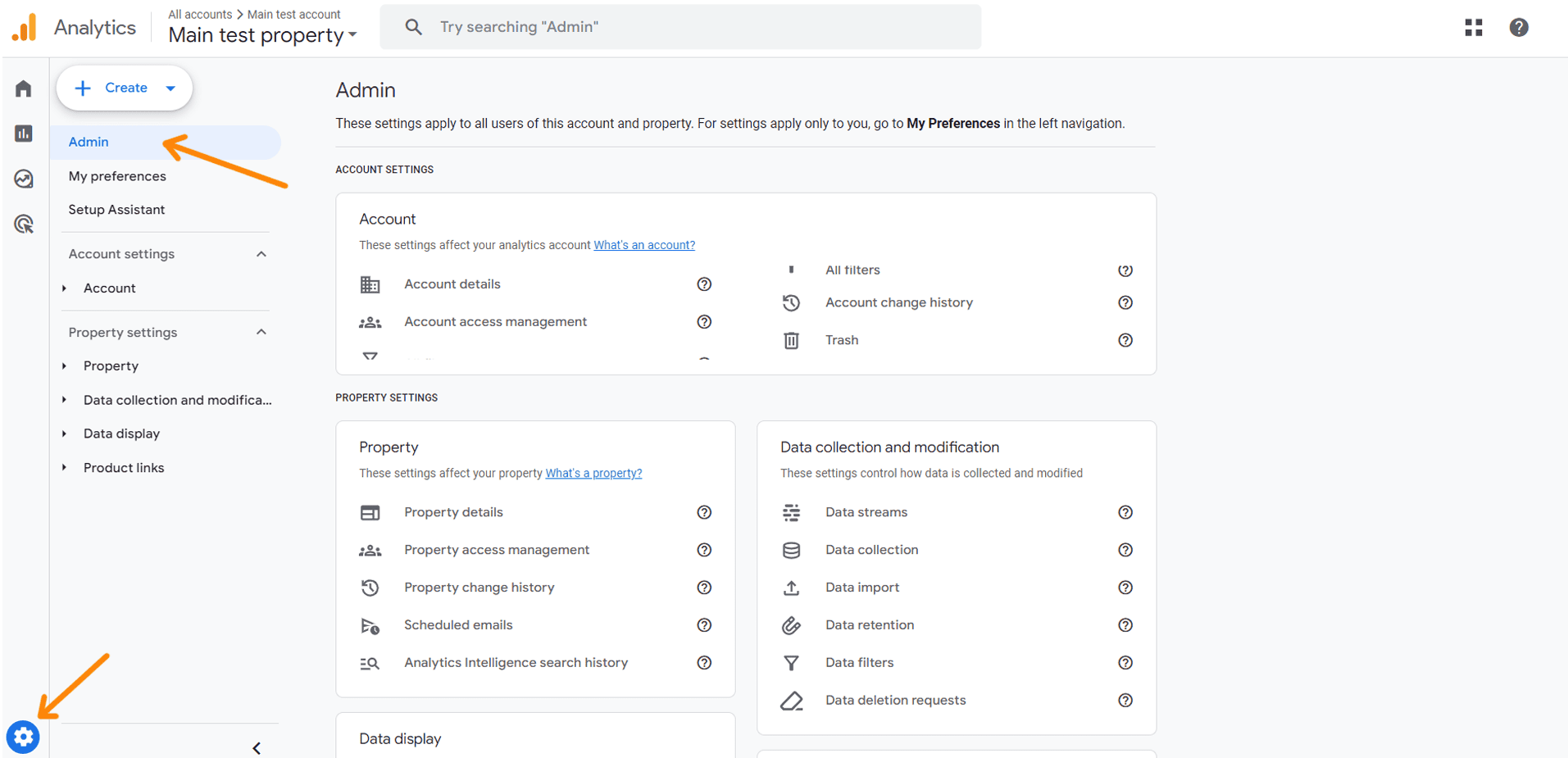Collapse the Account settings section
1568x758 pixels.
coord(261,254)
